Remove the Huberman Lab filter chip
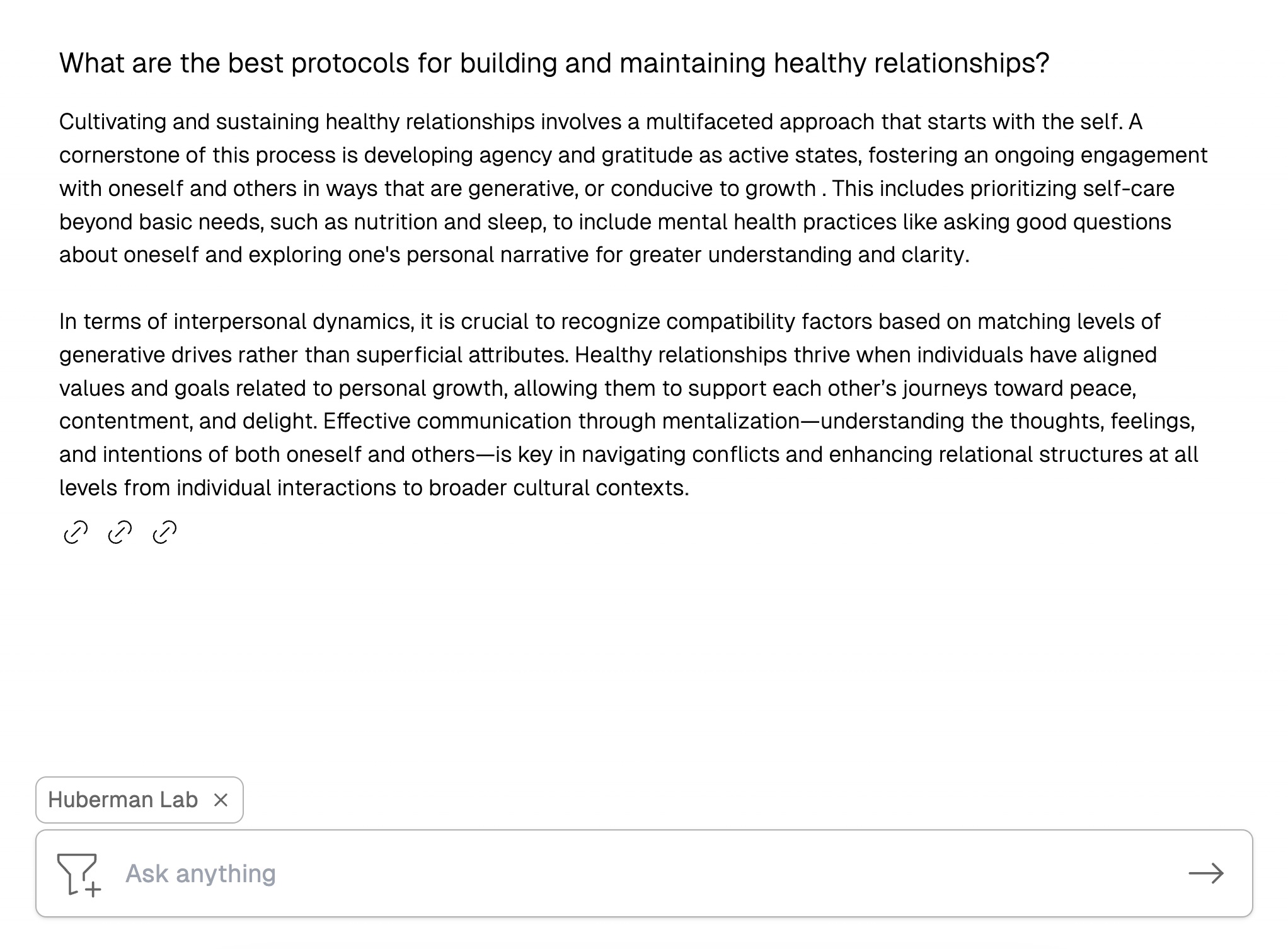 pyautogui.click(x=221, y=800)
